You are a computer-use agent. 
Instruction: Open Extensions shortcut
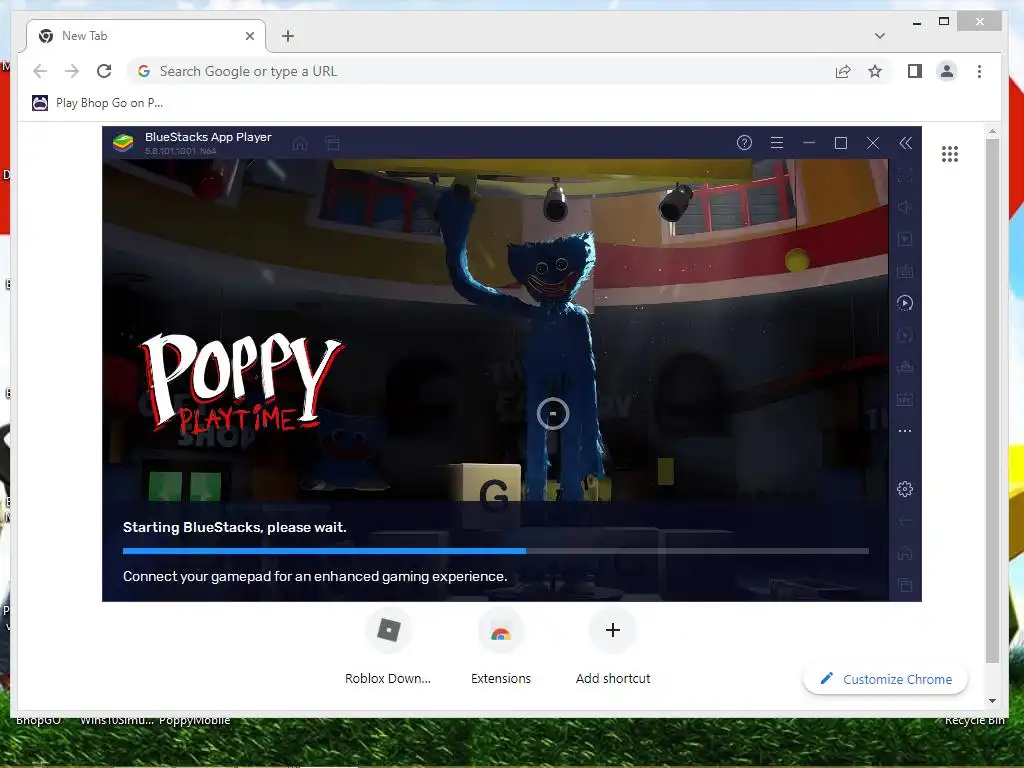click(x=501, y=647)
